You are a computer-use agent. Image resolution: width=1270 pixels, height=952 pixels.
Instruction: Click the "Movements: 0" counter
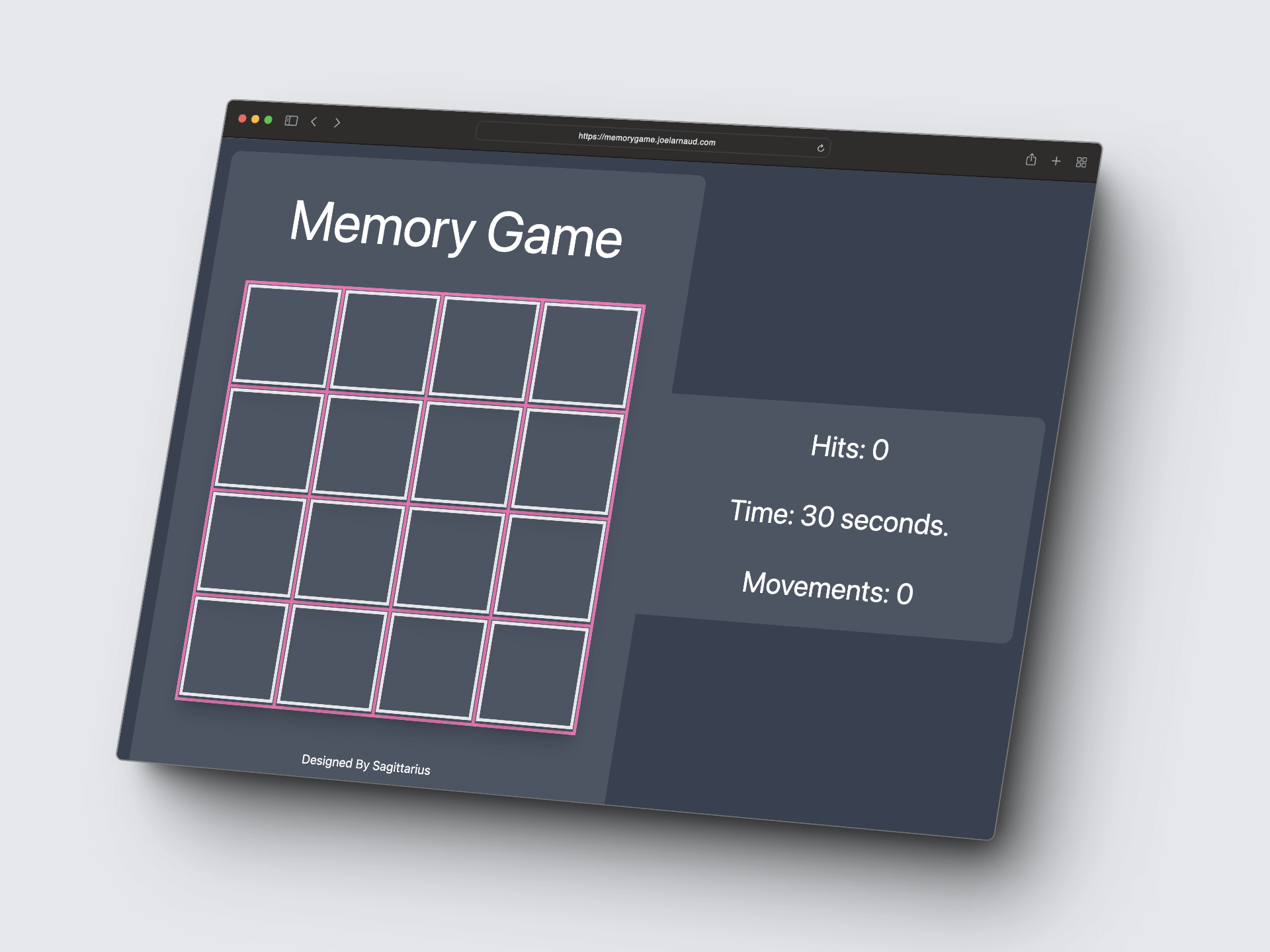827,588
